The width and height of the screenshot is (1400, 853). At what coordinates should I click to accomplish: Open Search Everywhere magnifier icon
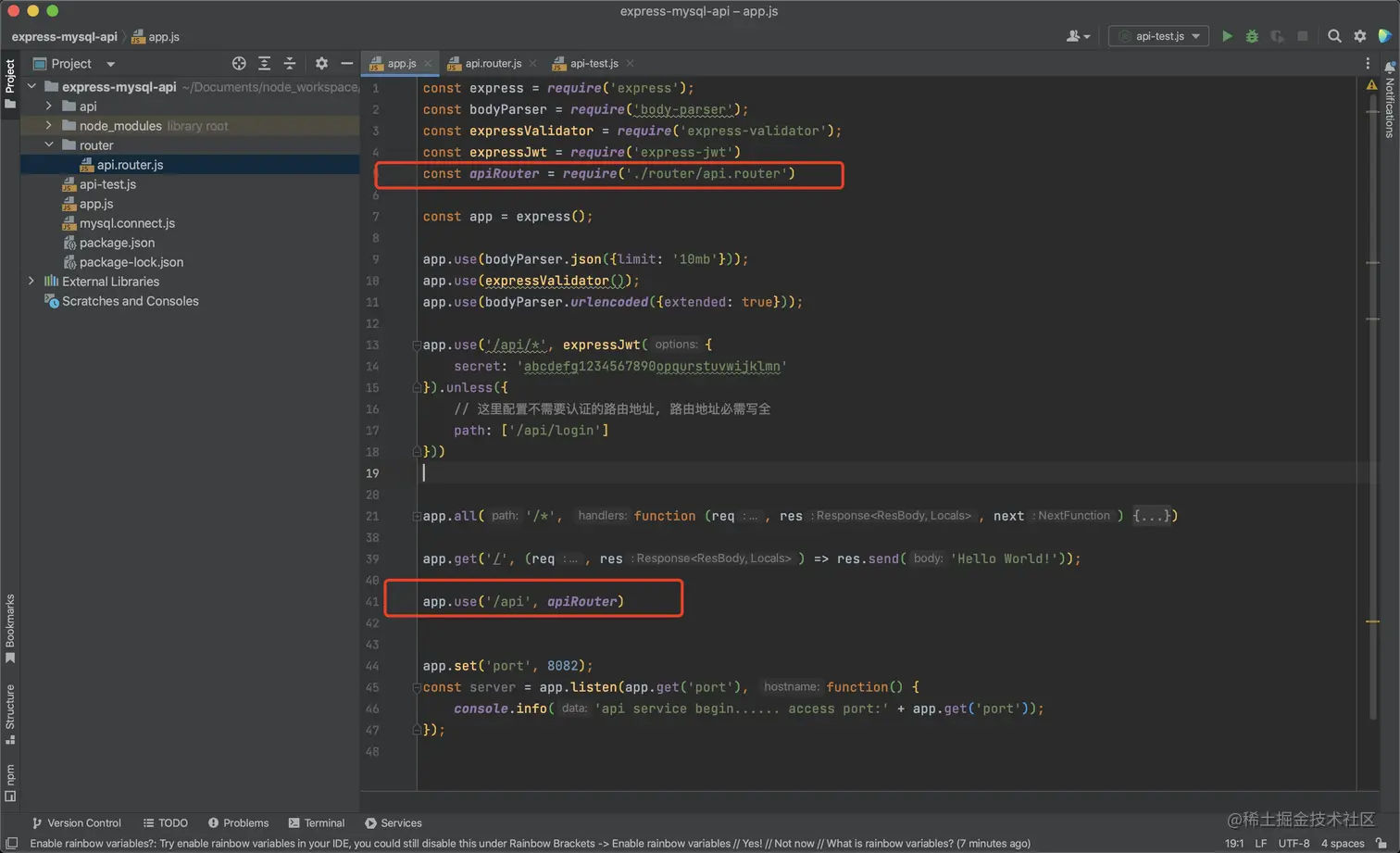[1334, 36]
